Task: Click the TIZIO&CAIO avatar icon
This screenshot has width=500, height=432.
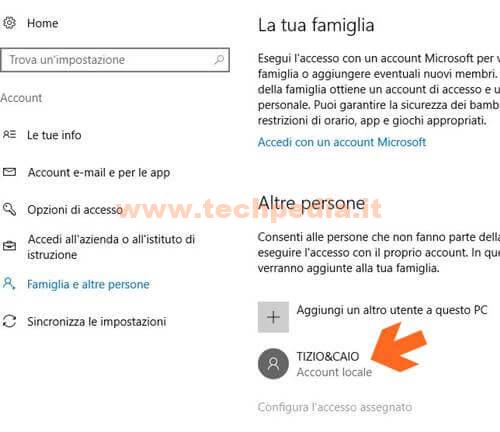Action: click(273, 364)
